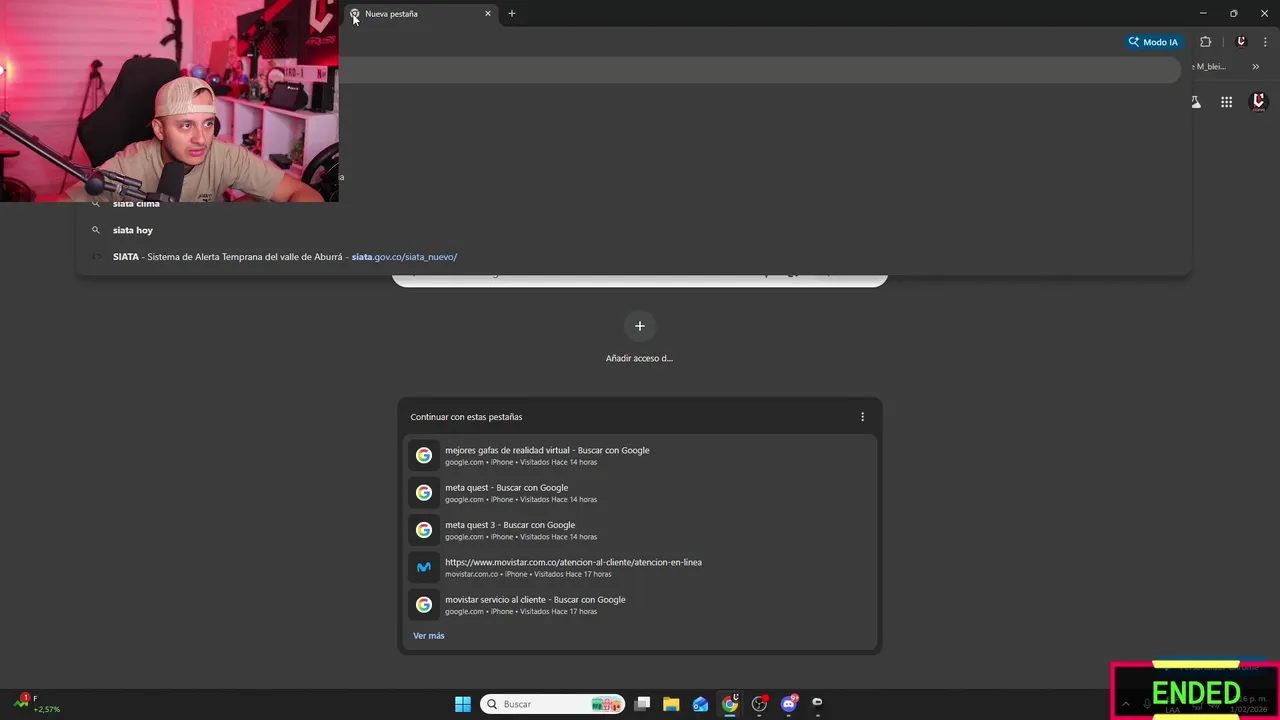Image resolution: width=1280 pixels, height=720 pixels.
Task: Open the 'Continuar con estas pestañas' options menu
Action: click(862, 417)
